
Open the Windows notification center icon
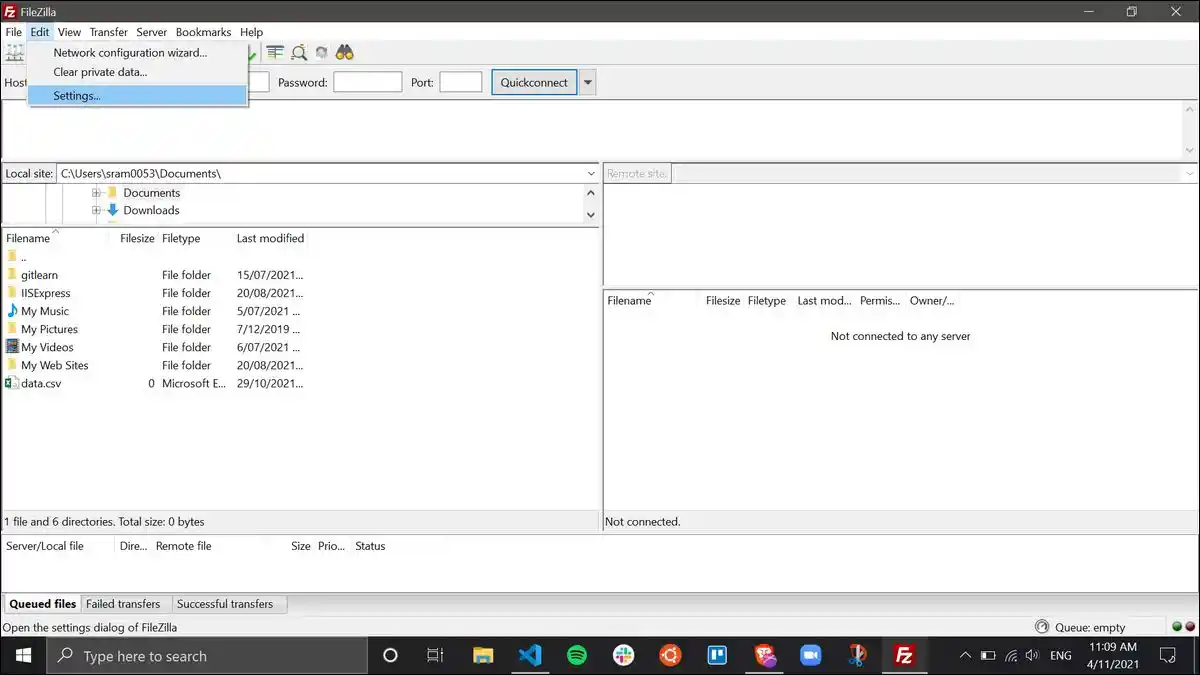[1167, 656]
